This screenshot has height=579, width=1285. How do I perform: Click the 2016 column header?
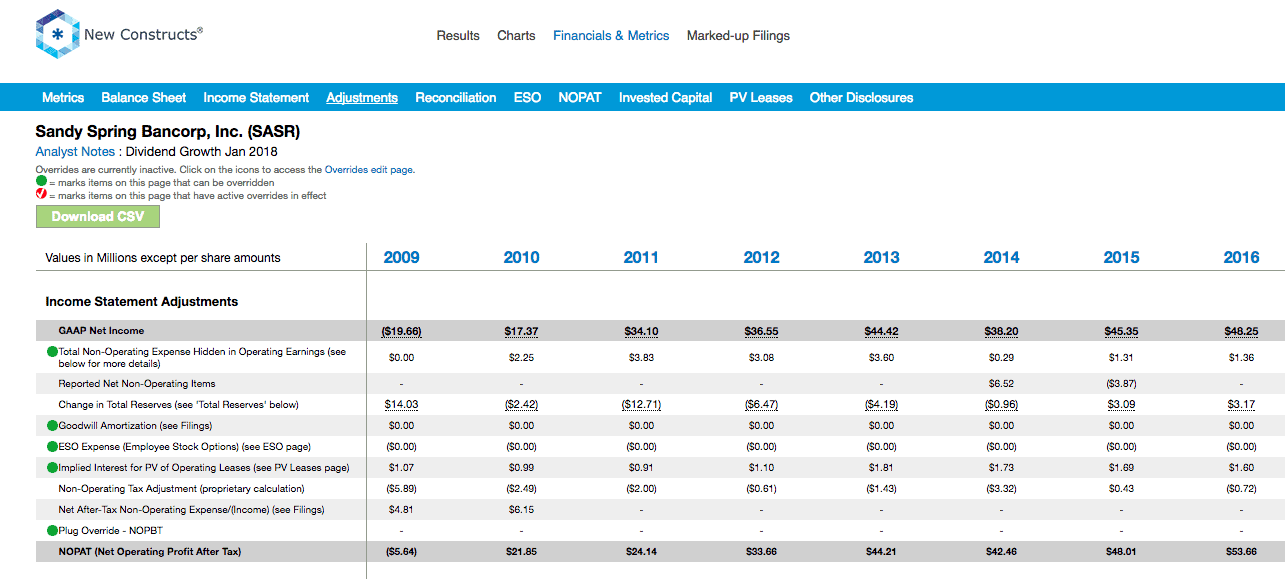[x=1241, y=258]
